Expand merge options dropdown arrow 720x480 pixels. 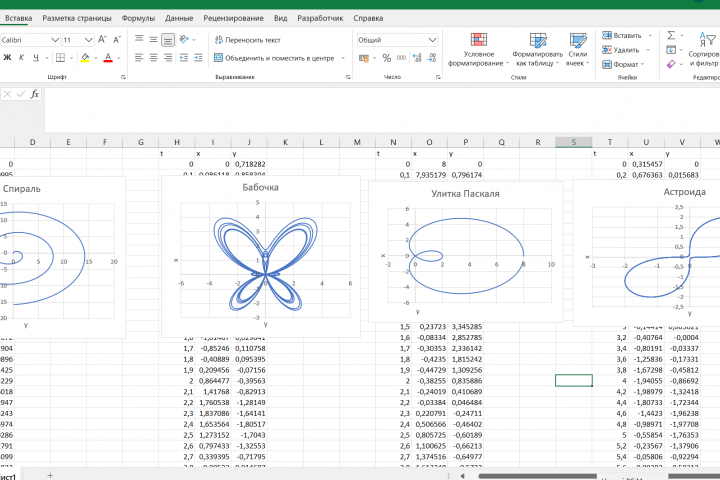(343, 58)
